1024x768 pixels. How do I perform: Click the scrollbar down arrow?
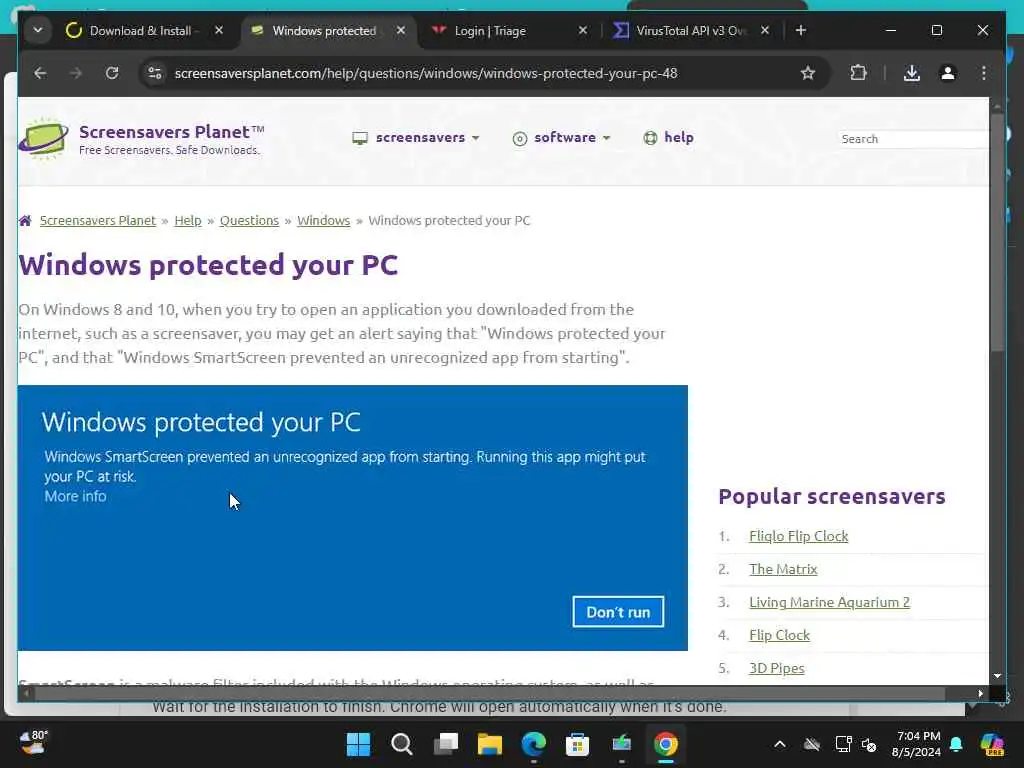click(x=997, y=677)
